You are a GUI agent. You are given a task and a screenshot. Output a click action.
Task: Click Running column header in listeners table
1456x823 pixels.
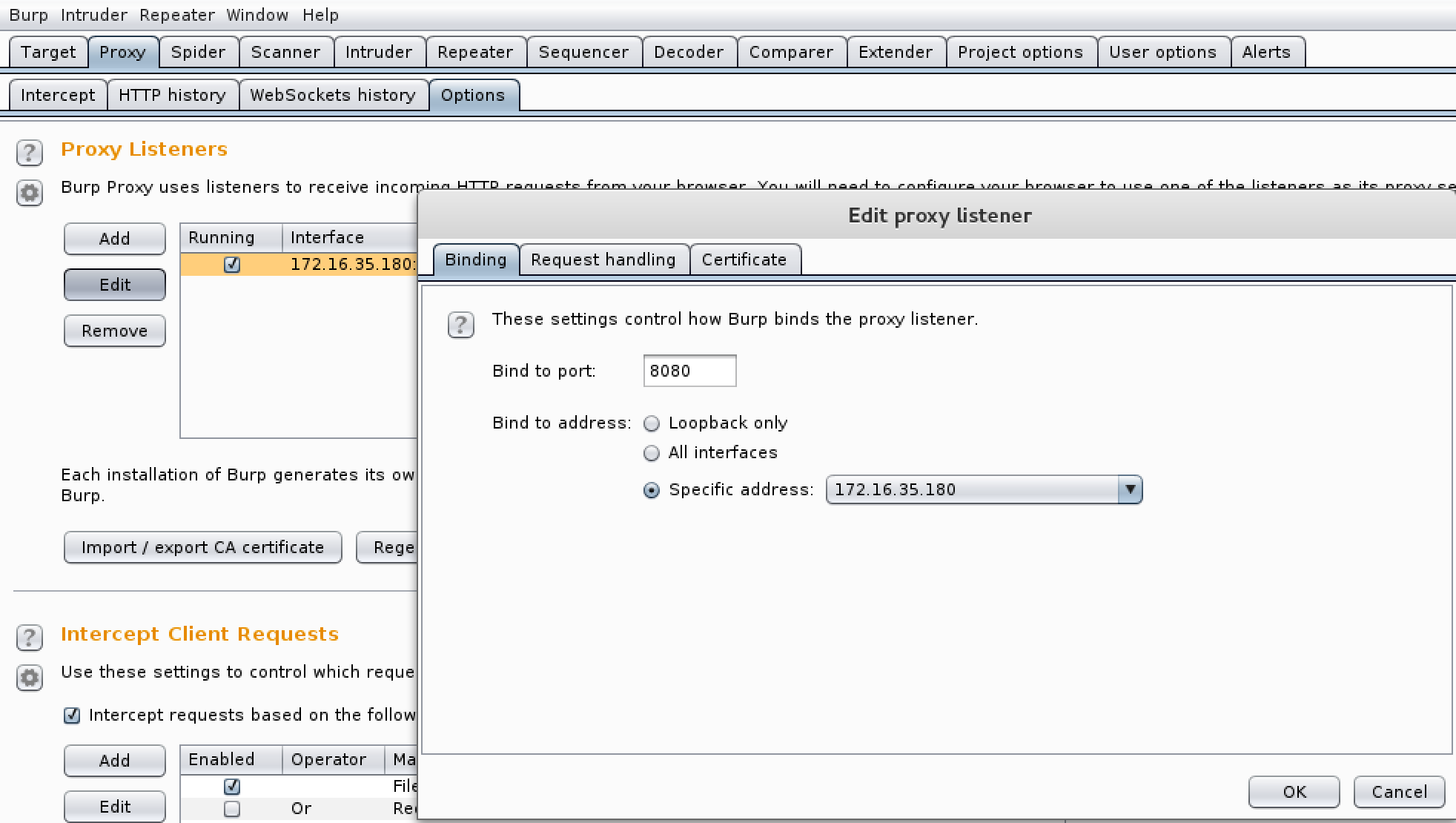point(231,238)
